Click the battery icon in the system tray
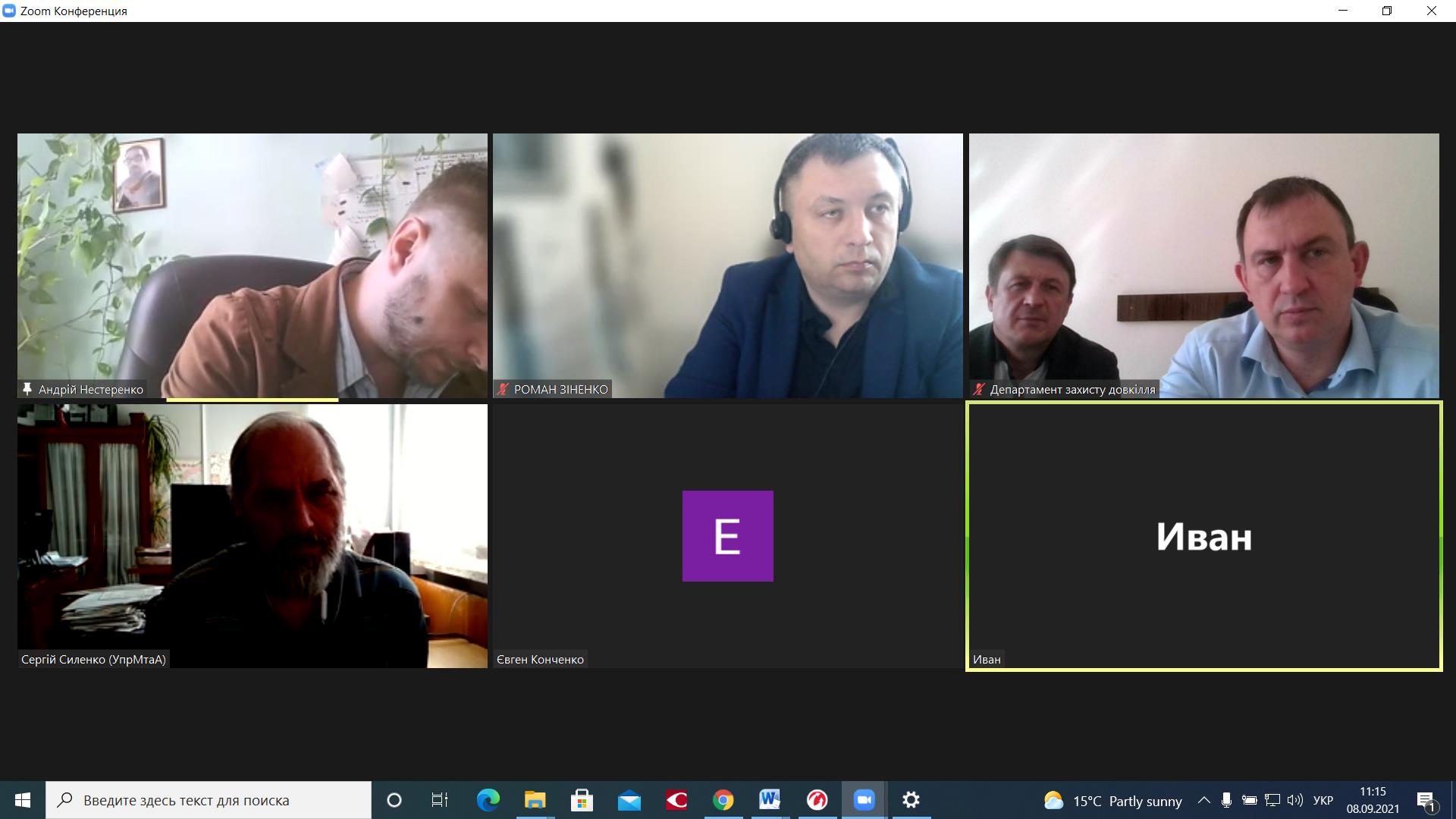This screenshot has width=1456, height=819. [1250, 800]
